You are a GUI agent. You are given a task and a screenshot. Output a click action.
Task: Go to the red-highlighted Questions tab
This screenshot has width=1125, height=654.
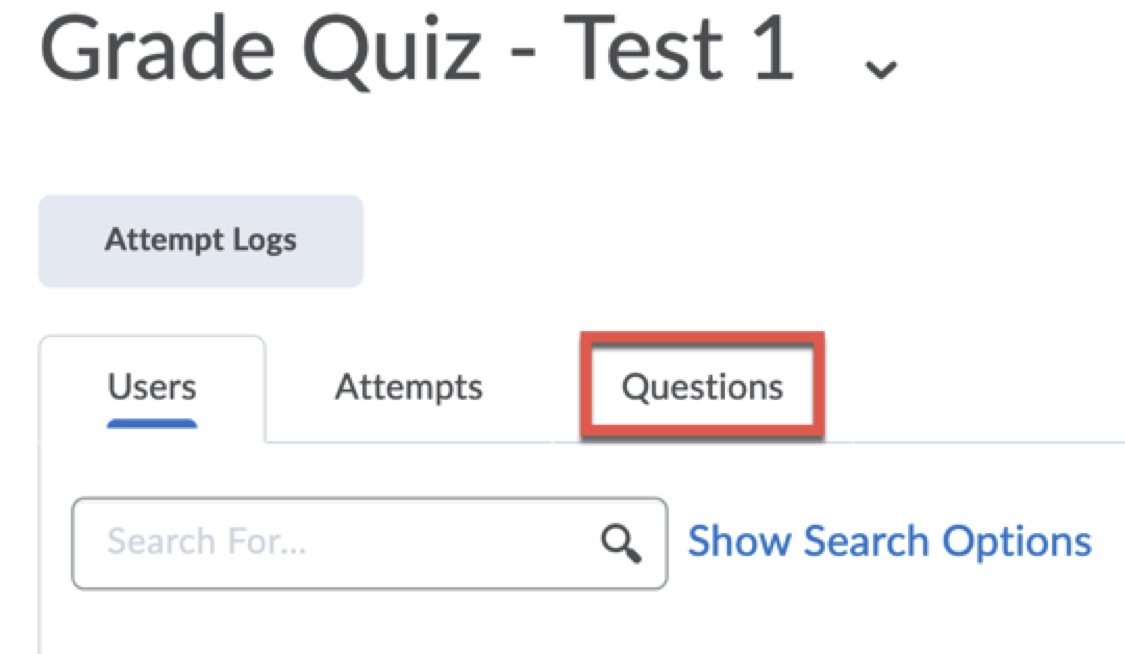702,388
